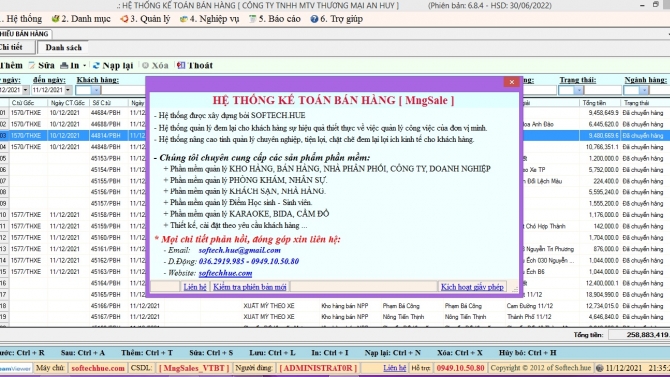Screen dimensions: 670x377
Task: Select highlighted row 44814/PBH
Action: coord(105,135)
